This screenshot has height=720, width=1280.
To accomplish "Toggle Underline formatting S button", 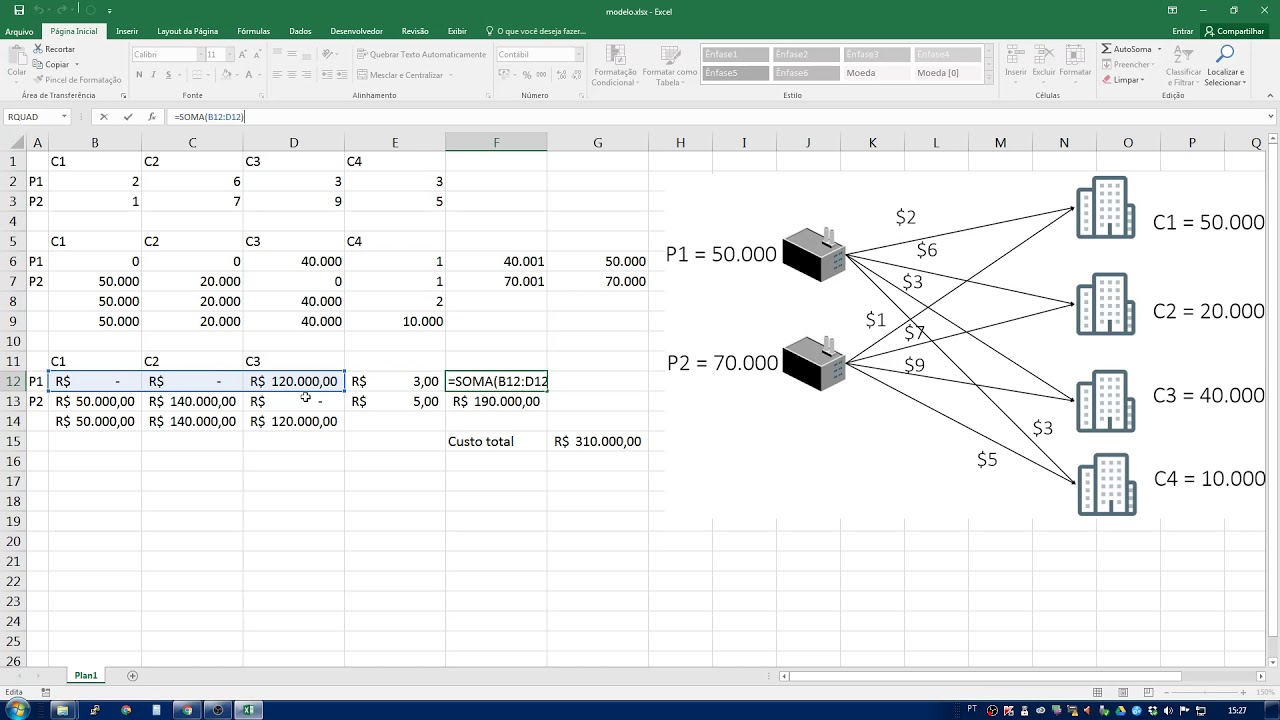I will pos(168,75).
